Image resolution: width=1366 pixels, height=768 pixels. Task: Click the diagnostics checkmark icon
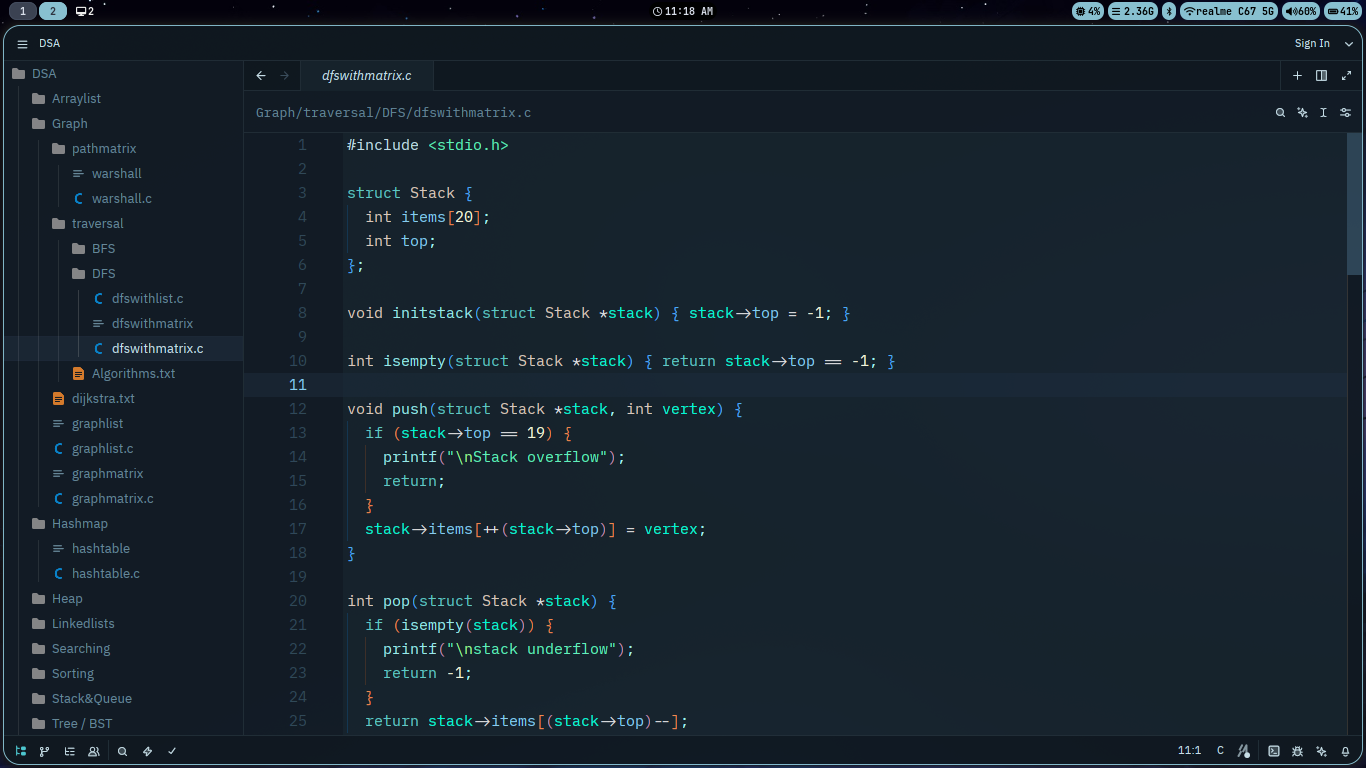(x=172, y=751)
